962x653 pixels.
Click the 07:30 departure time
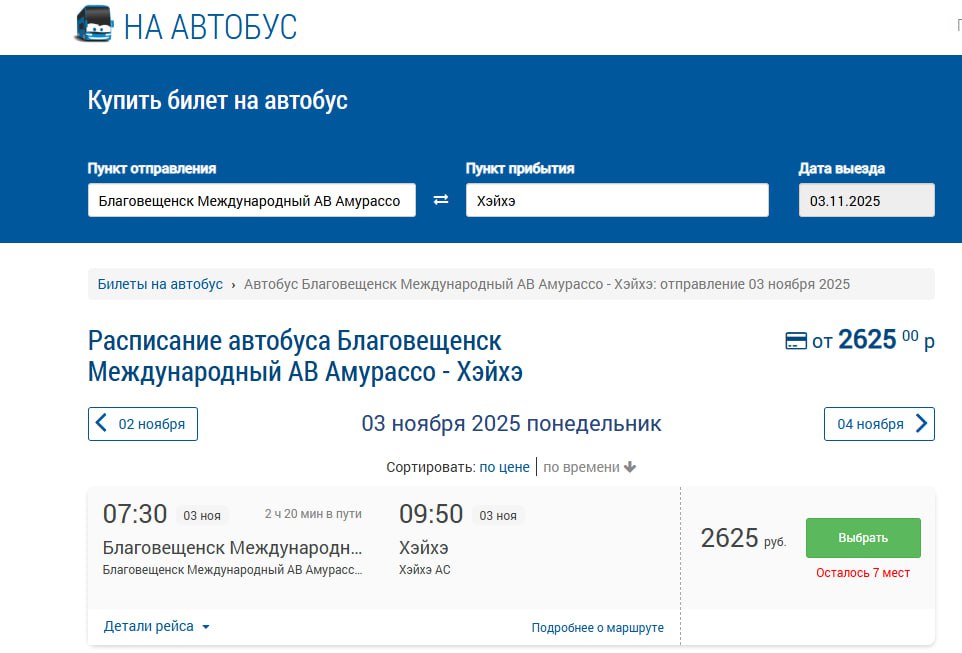pos(135,515)
